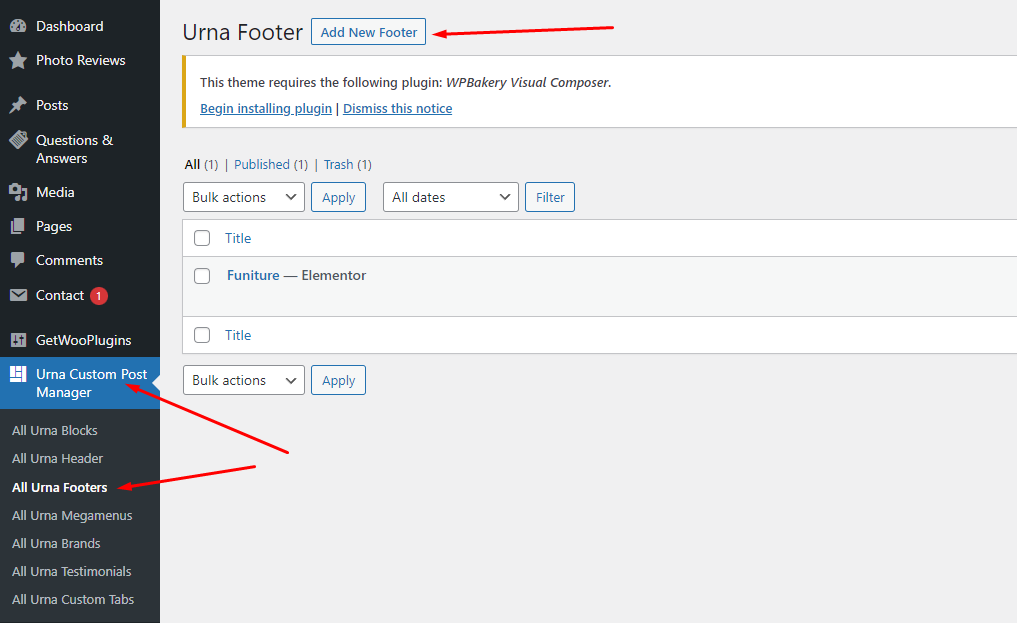This screenshot has height=623, width=1017.
Task: Click the Begin installing plugin link
Action: click(266, 108)
